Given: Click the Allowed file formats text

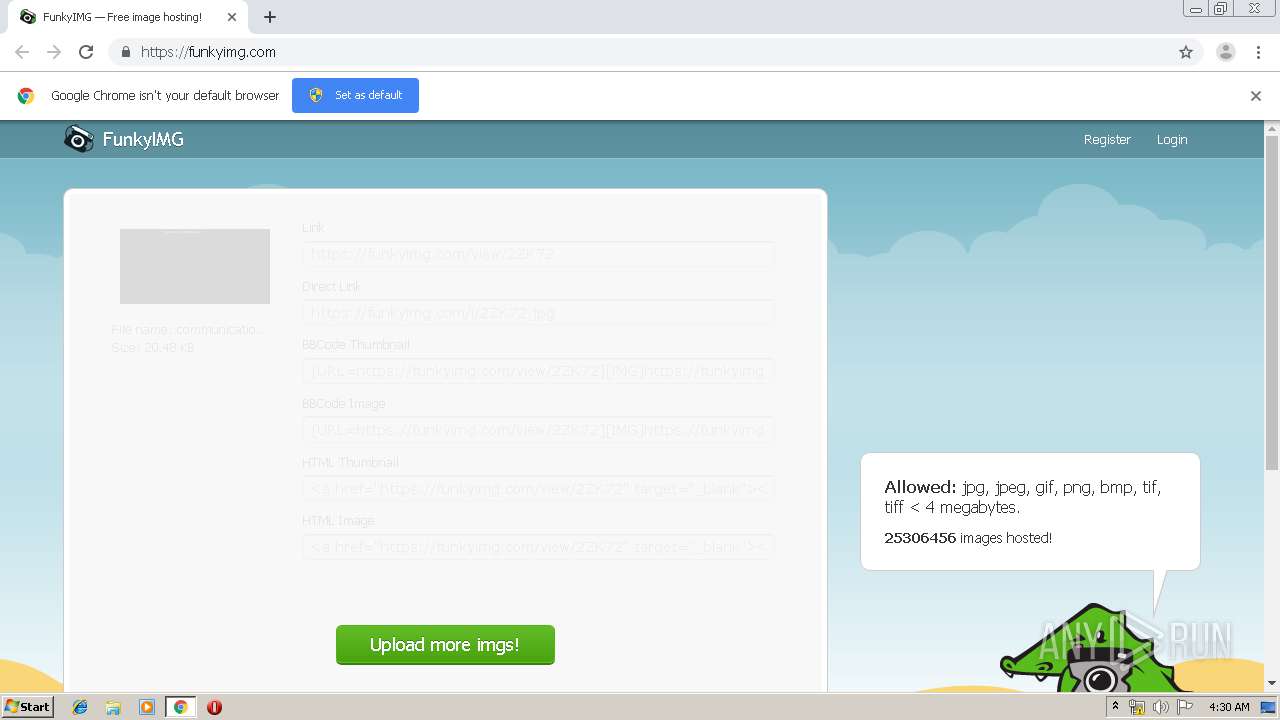Looking at the screenshot, I should click(x=1023, y=497).
